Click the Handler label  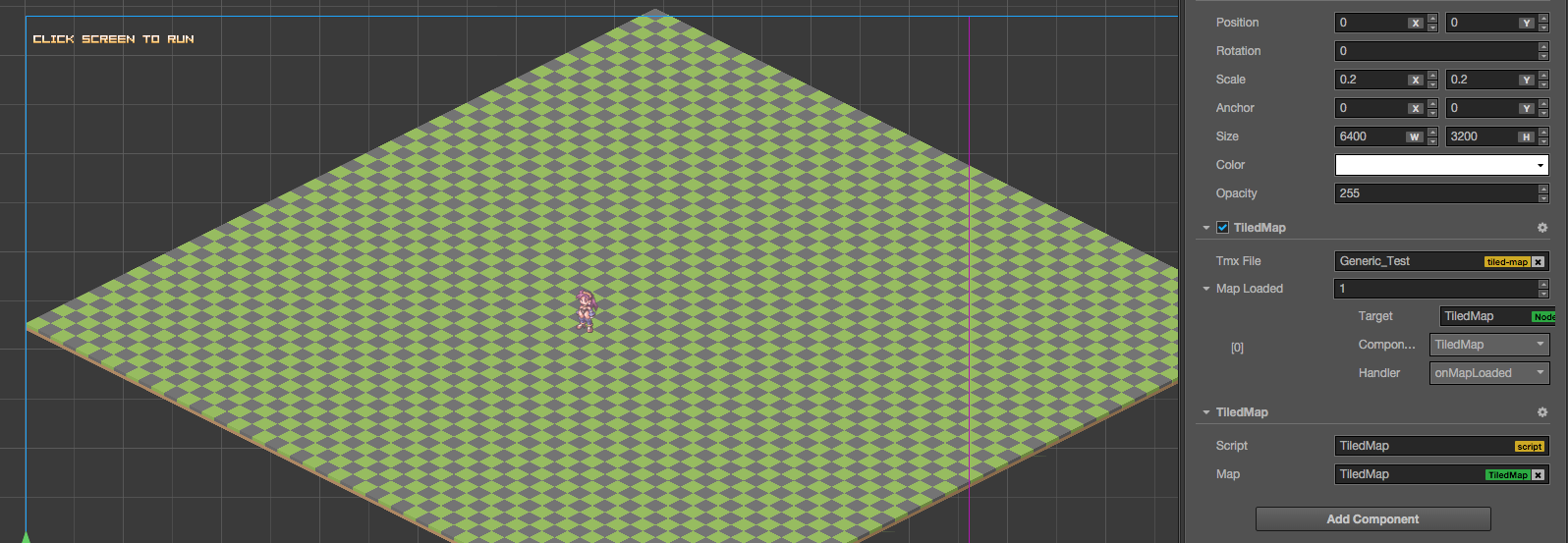tap(1379, 373)
